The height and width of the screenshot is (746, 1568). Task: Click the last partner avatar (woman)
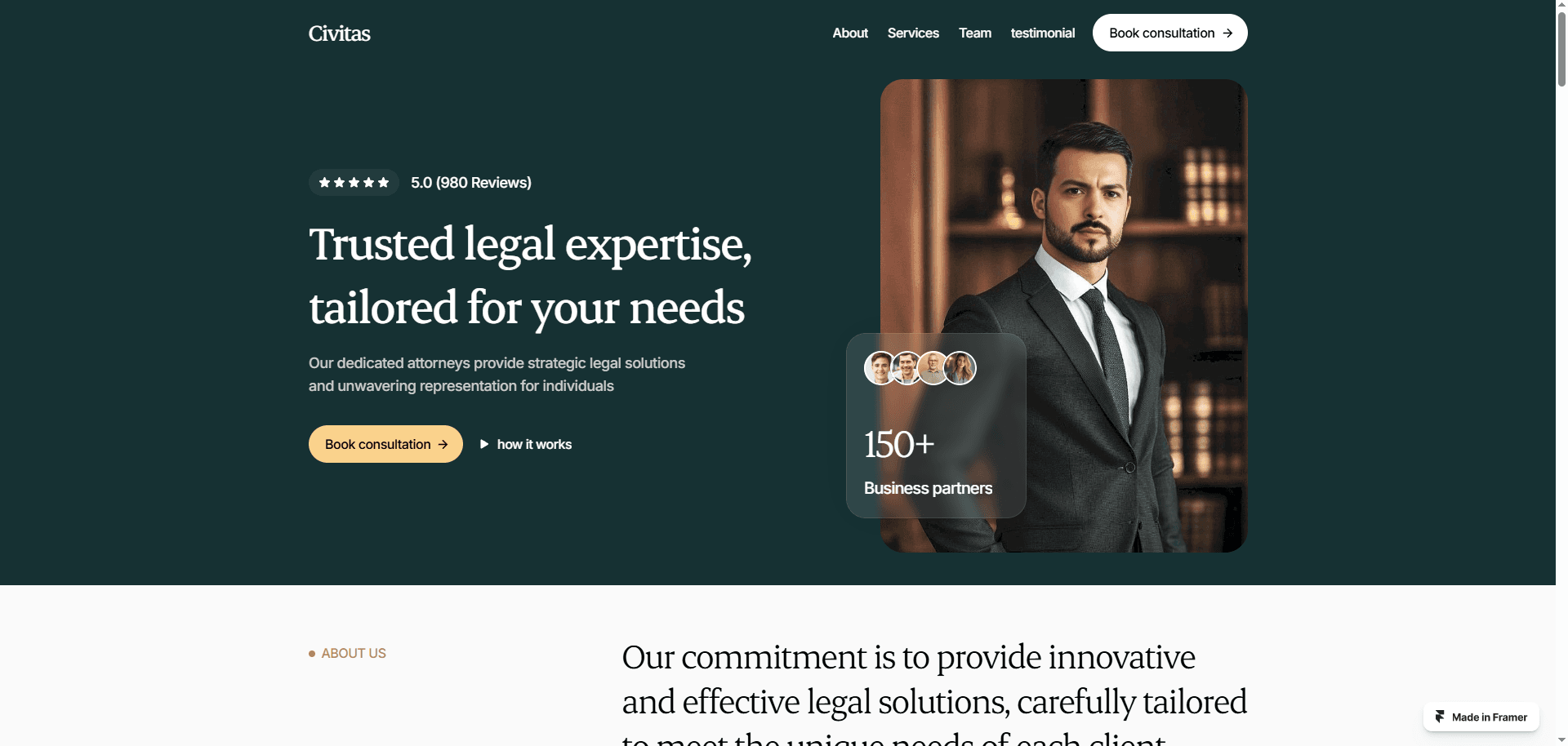[960, 368]
